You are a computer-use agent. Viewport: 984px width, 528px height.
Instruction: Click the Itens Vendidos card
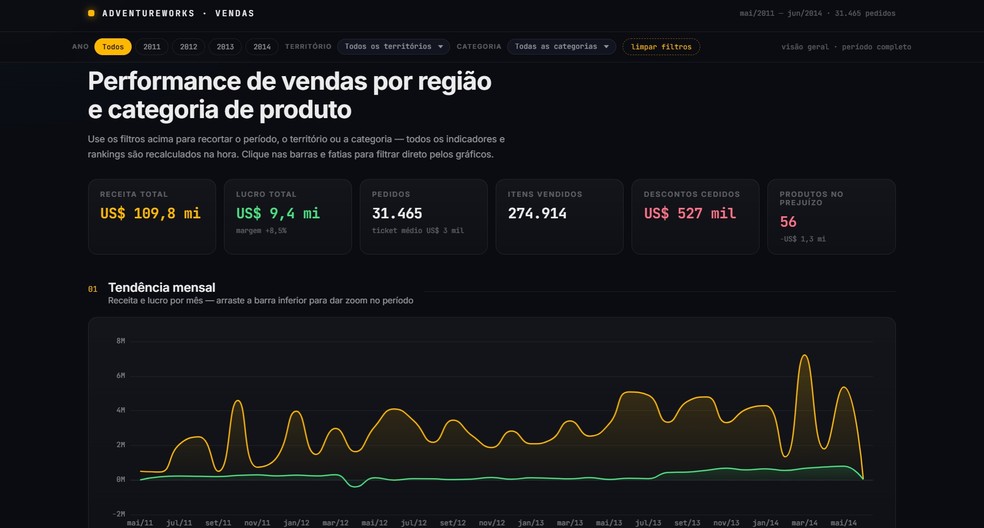560,217
